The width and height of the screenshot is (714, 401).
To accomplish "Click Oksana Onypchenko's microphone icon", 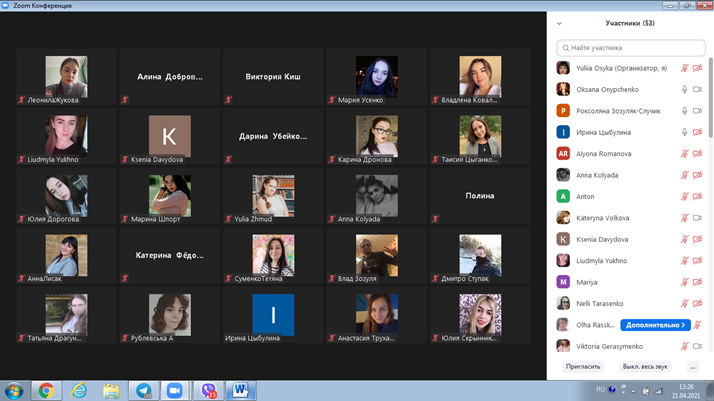I will pyautogui.click(x=685, y=89).
